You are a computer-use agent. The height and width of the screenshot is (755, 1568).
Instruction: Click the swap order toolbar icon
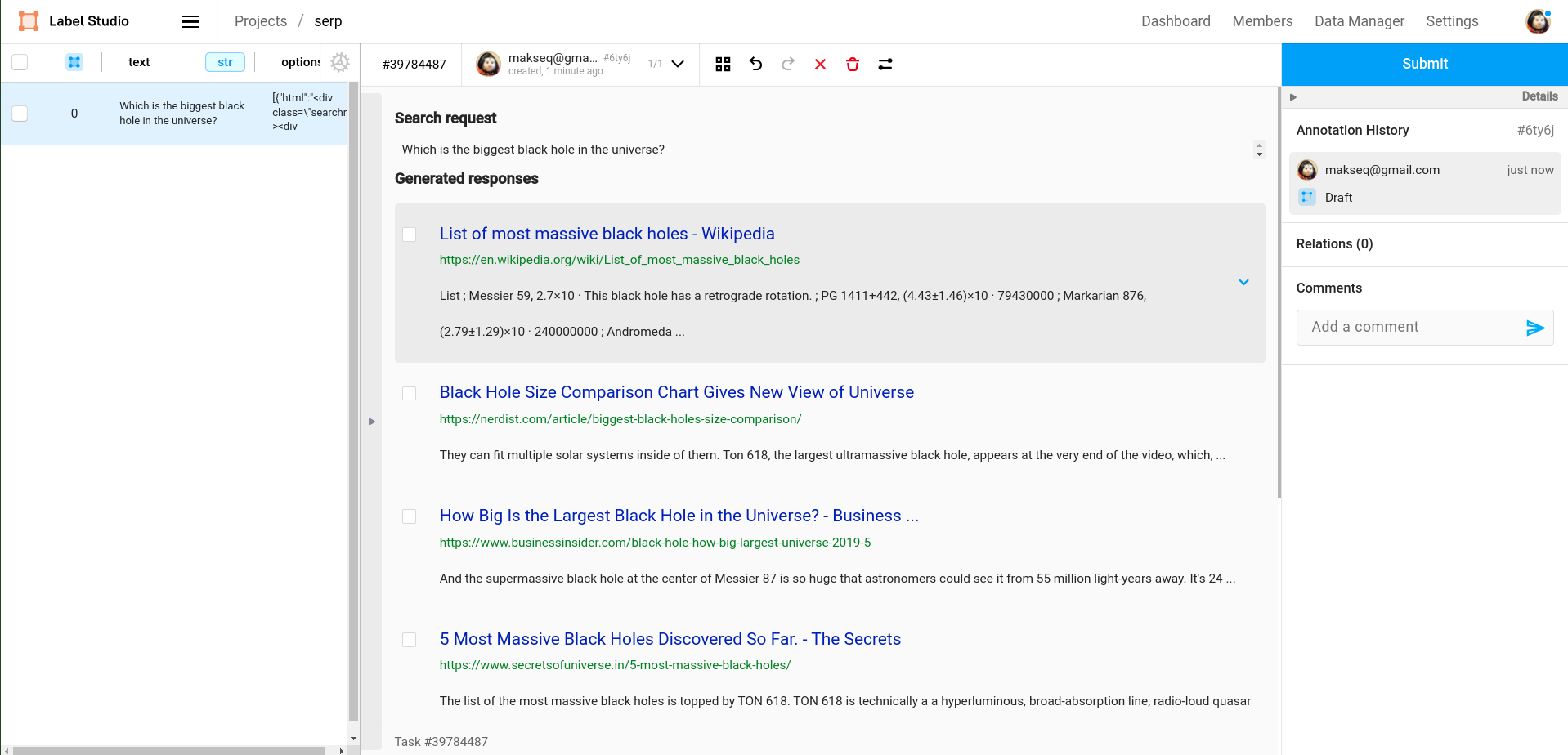point(885,64)
